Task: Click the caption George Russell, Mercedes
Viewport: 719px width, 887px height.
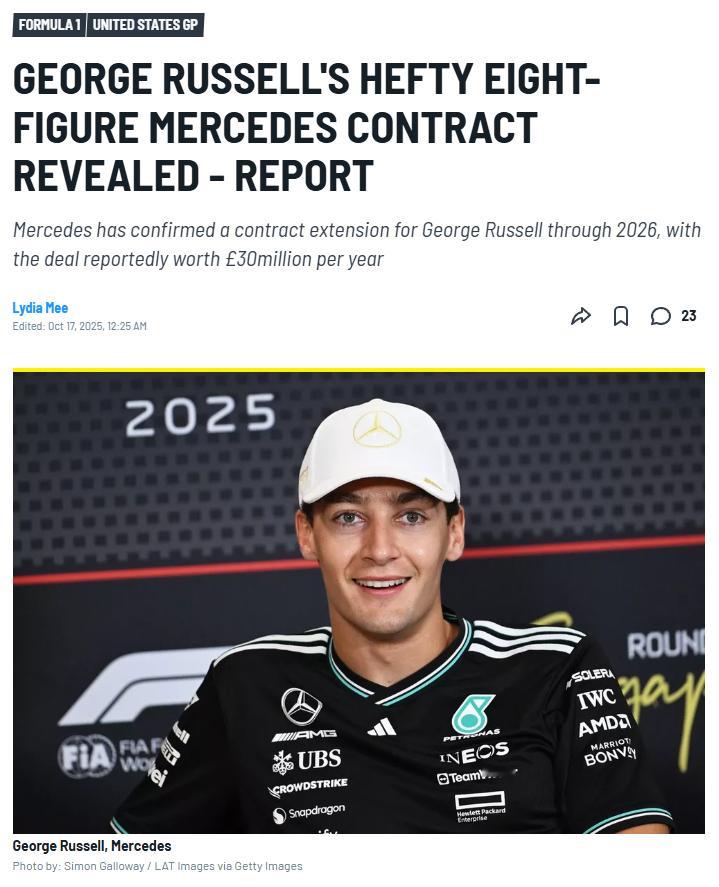Action: click(x=92, y=846)
